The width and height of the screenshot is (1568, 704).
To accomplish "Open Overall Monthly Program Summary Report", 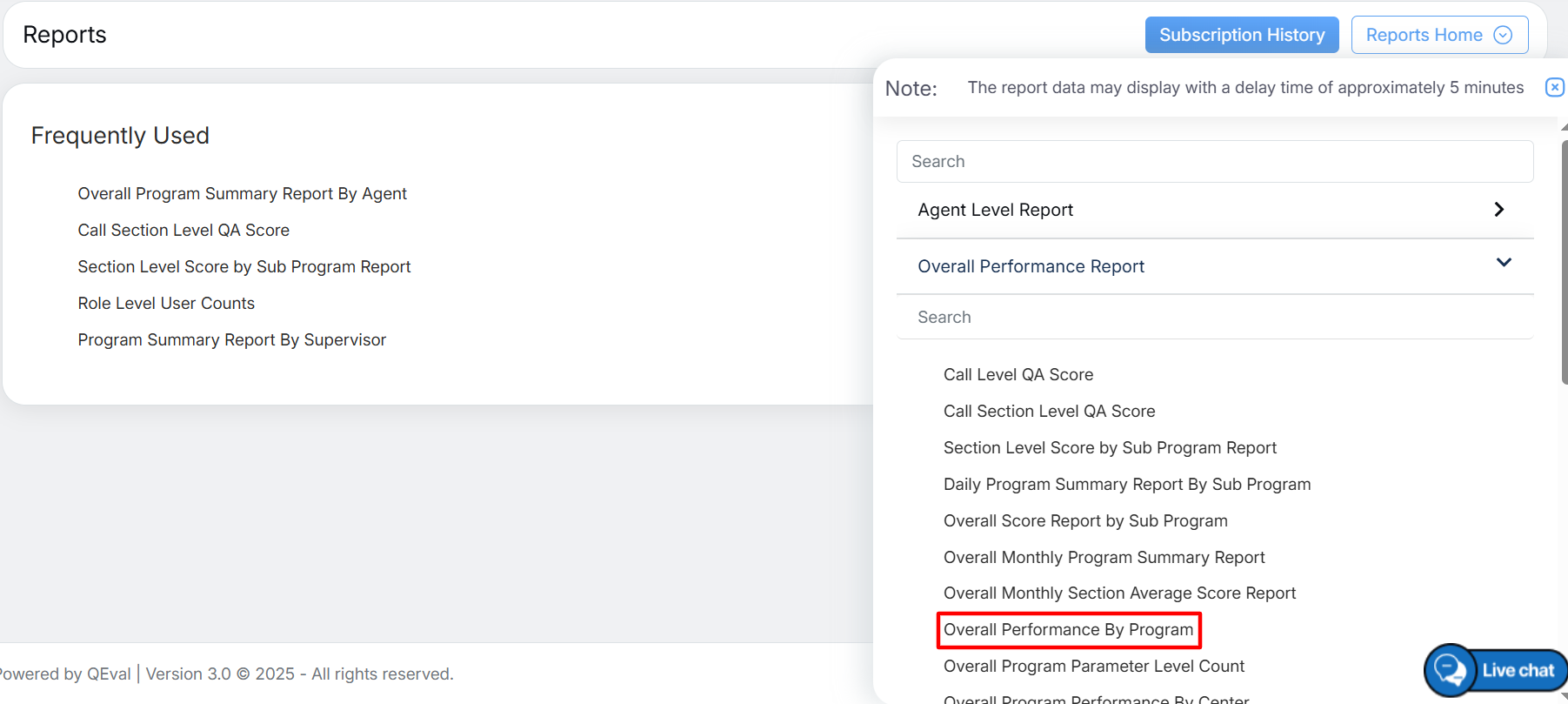I will [x=1104, y=558].
